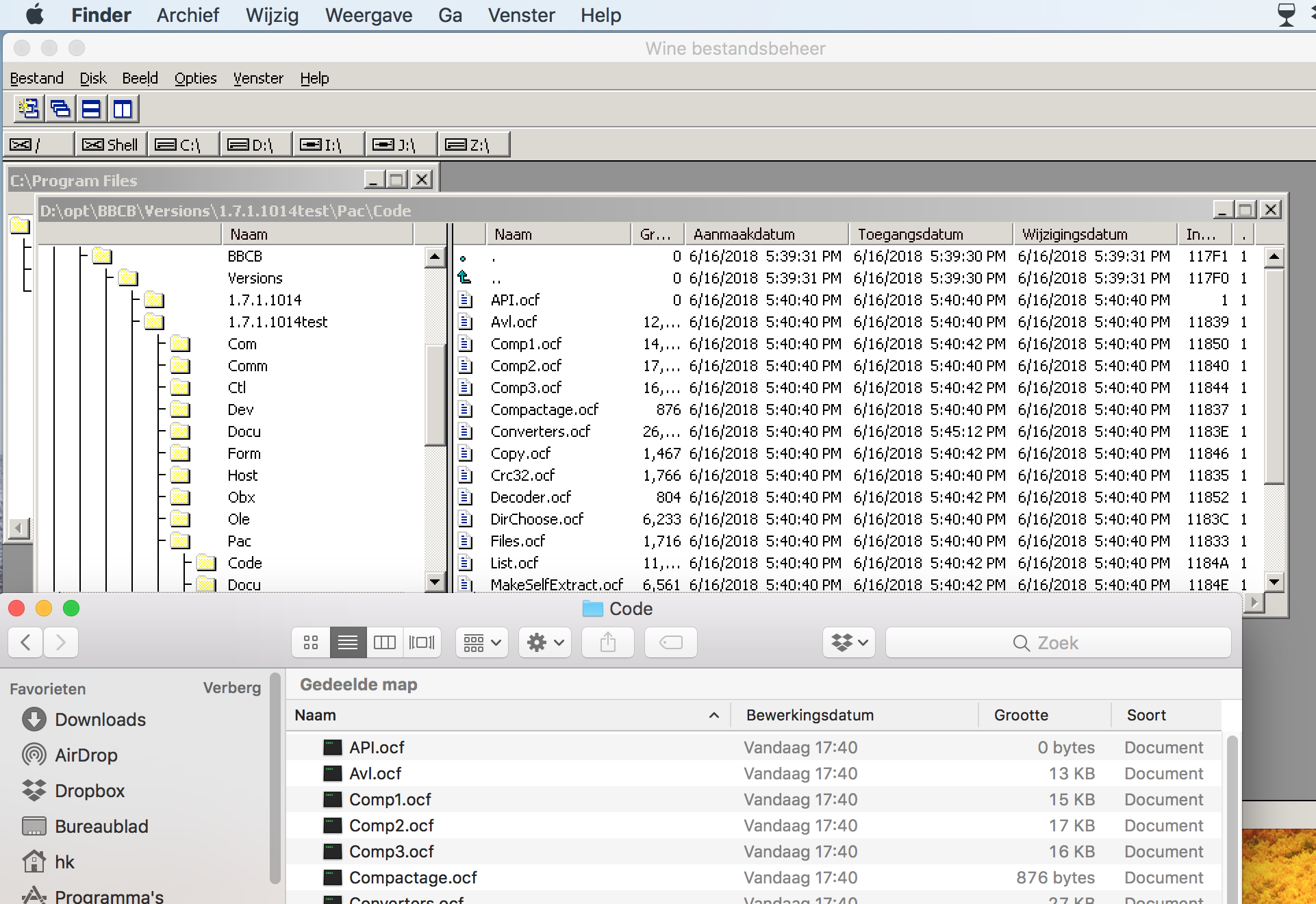This screenshot has height=904, width=1316.
Task: Click the parent directory up-arrow icon
Action: click(x=465, y=278)
